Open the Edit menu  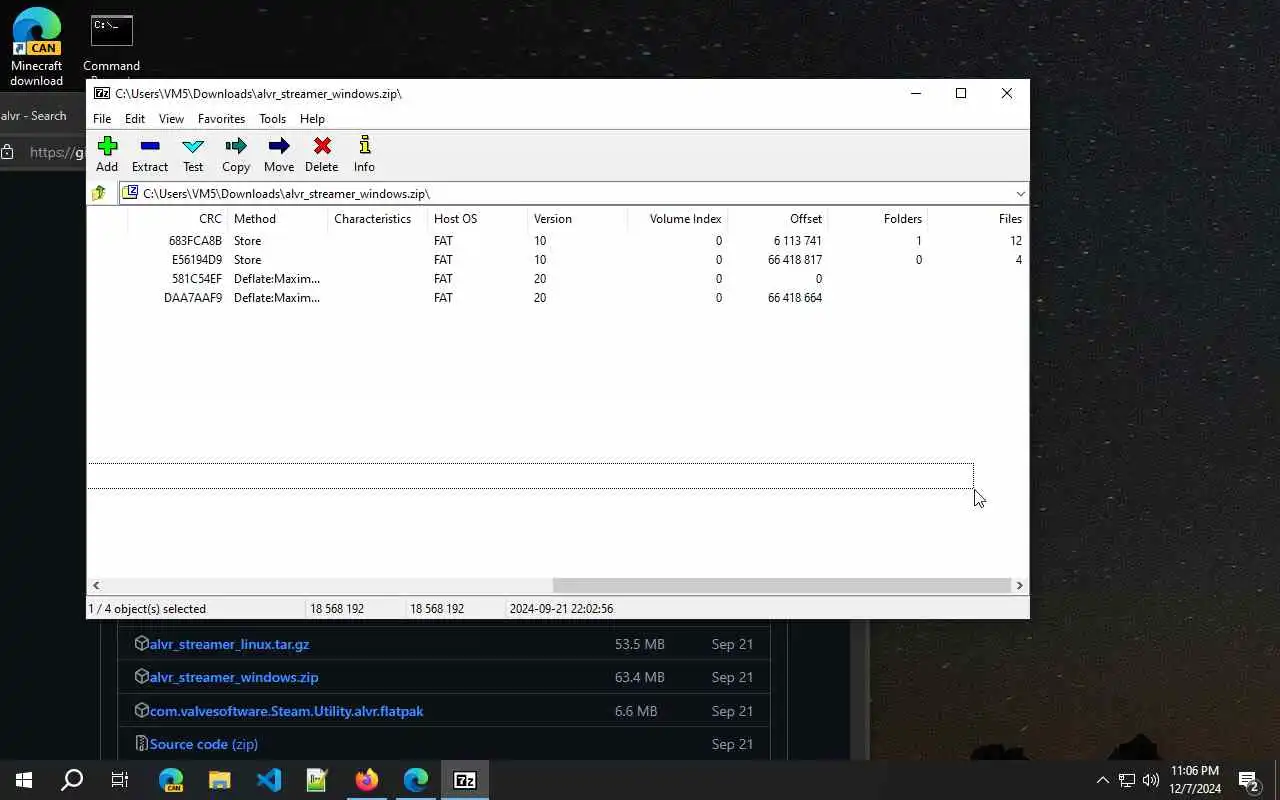135,118
